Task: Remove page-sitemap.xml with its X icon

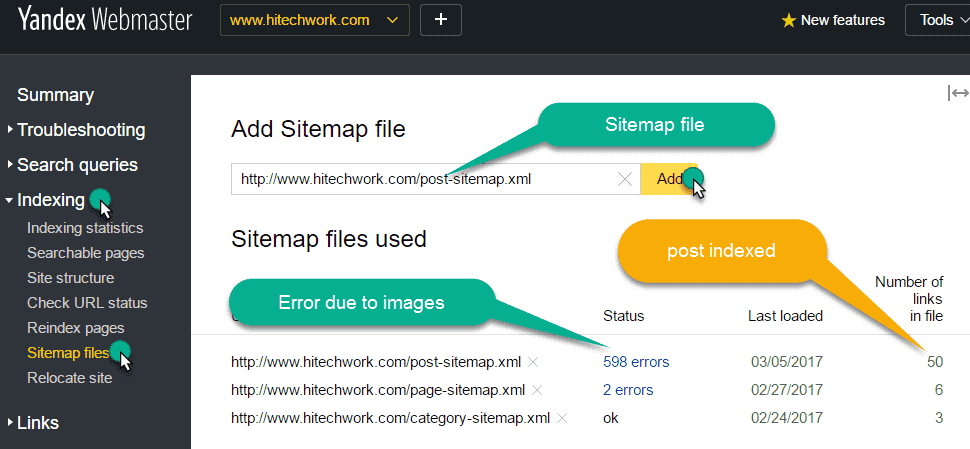Action: coord(537,390)
